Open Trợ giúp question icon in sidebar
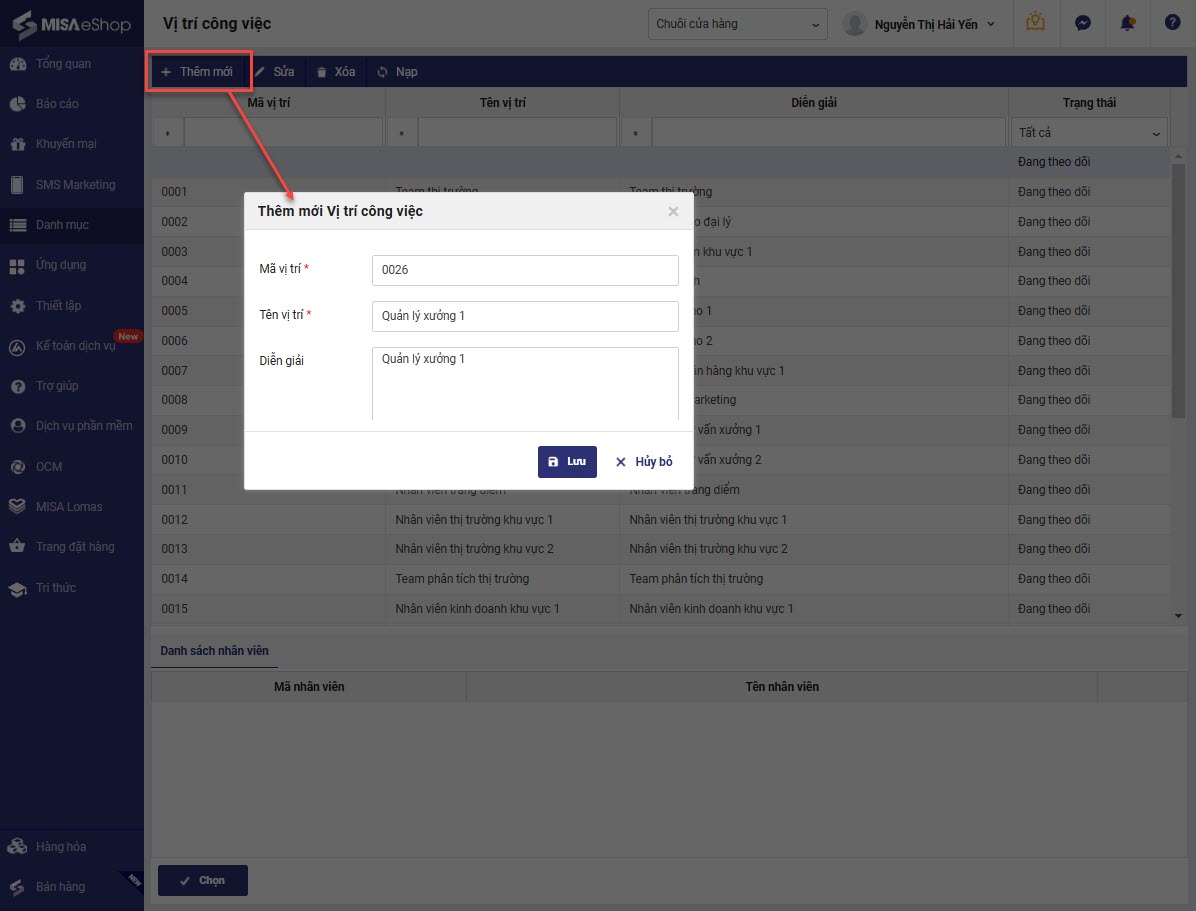The image size is (1196, 911). (18, 386)
